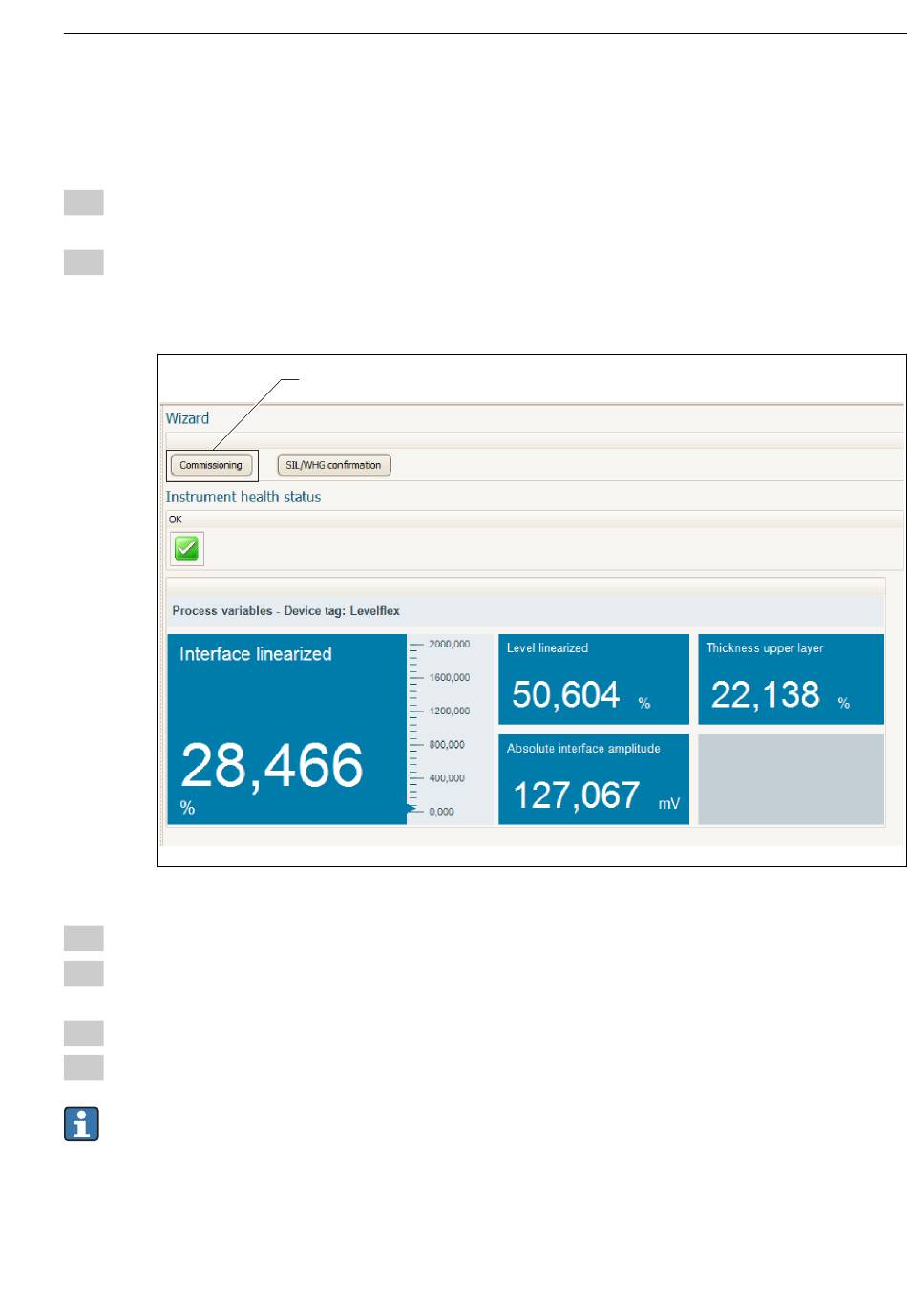
Task: Click the Process variables Device tag header
Action: click(x=285, y=611)
